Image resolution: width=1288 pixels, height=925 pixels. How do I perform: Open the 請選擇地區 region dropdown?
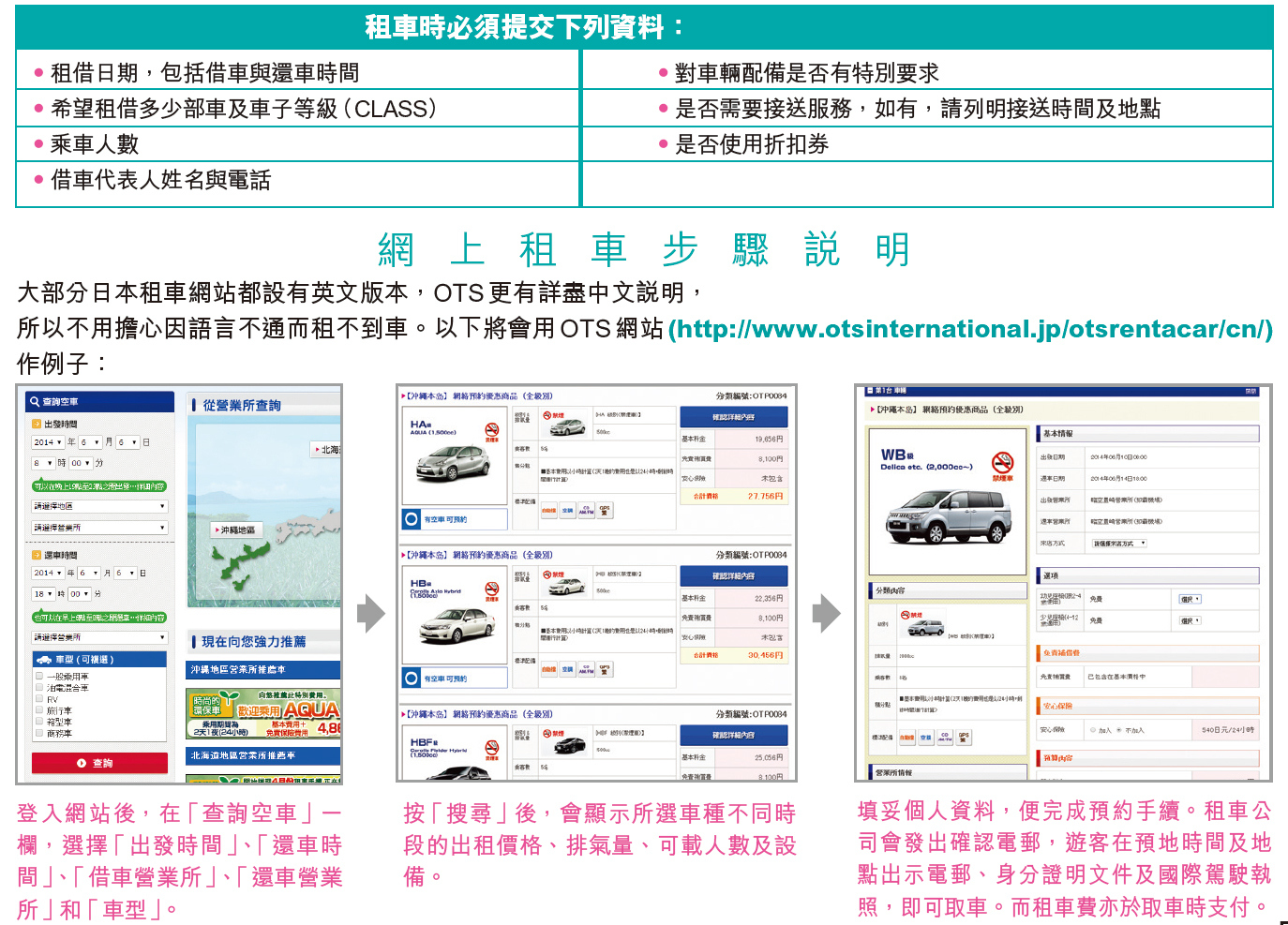point(99,506)
